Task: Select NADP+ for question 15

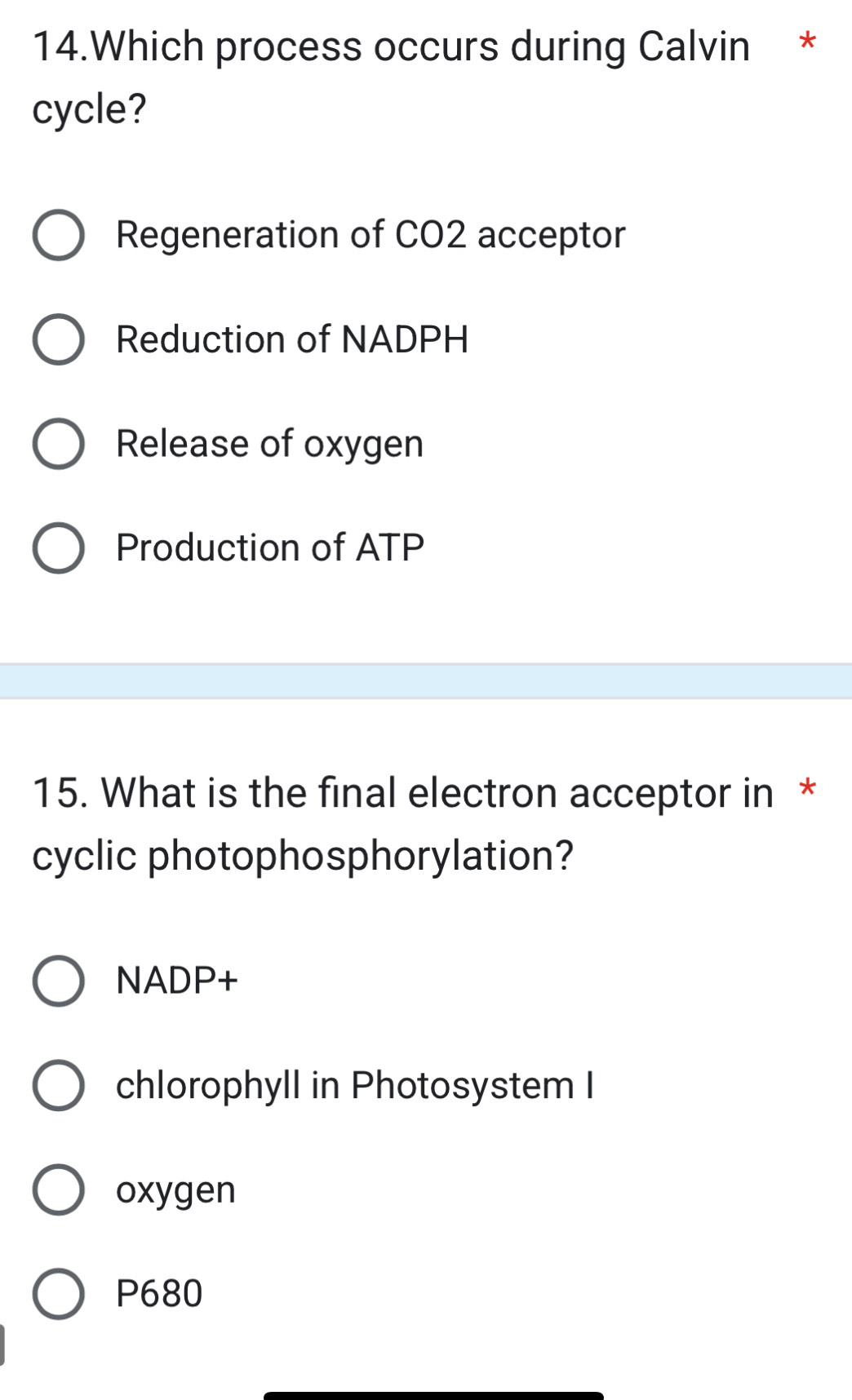Action: pyautogui.click(x=59, y=980)
